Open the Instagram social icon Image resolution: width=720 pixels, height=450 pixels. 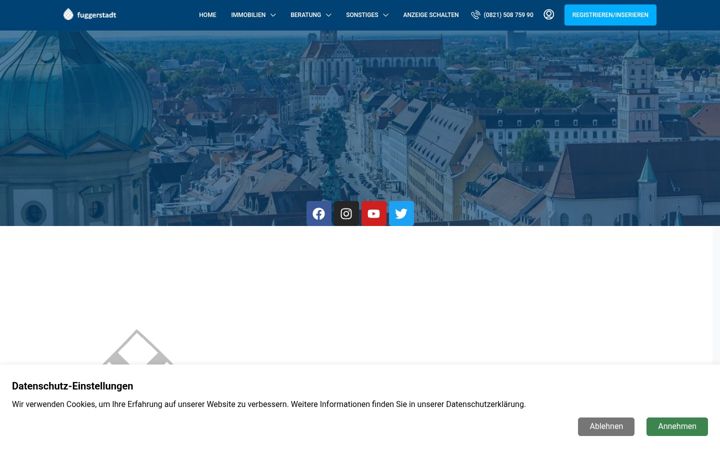click(x=346, y=214)
